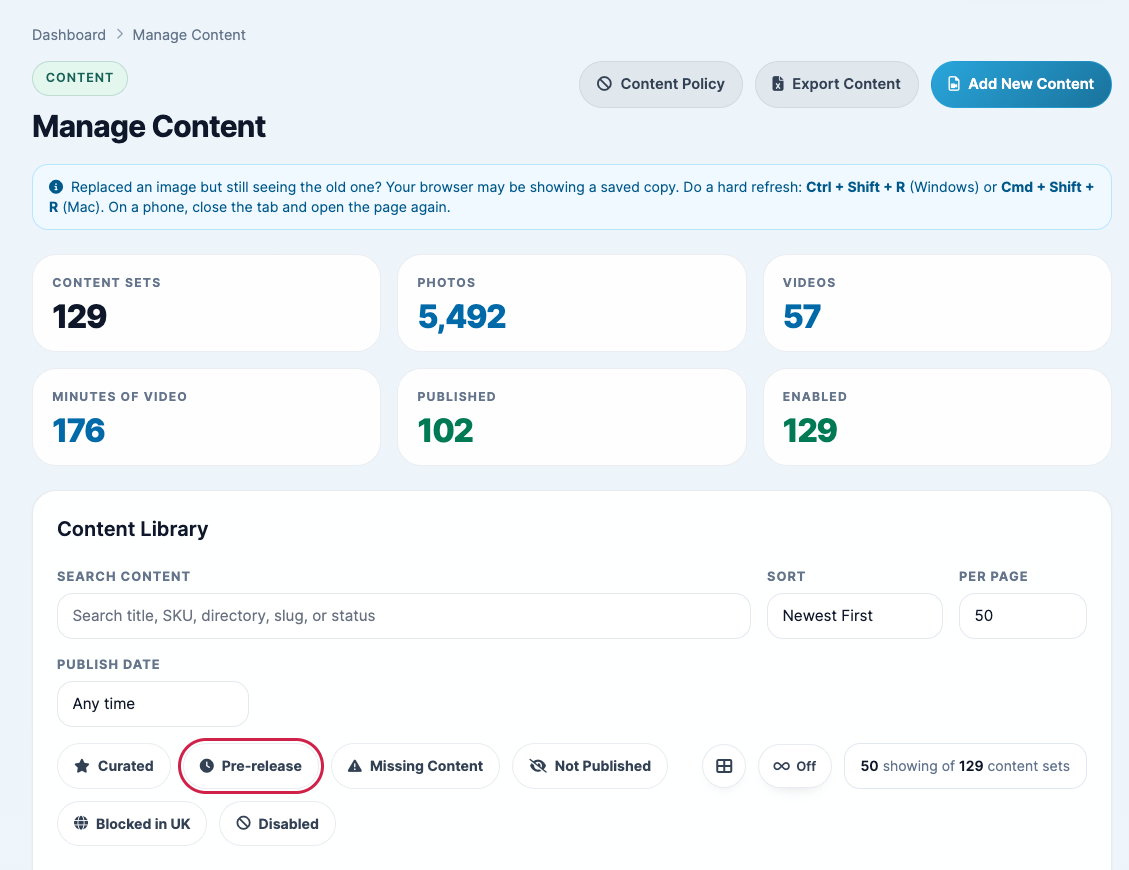
Task: Click the Export Content button
Action: click(836, 84)
